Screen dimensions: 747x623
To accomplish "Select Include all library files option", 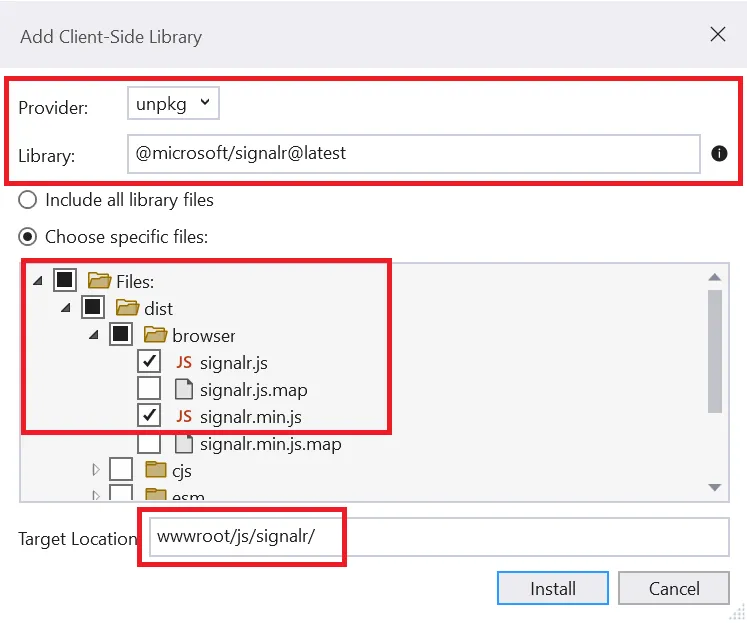I will click(x=29, y=200).
